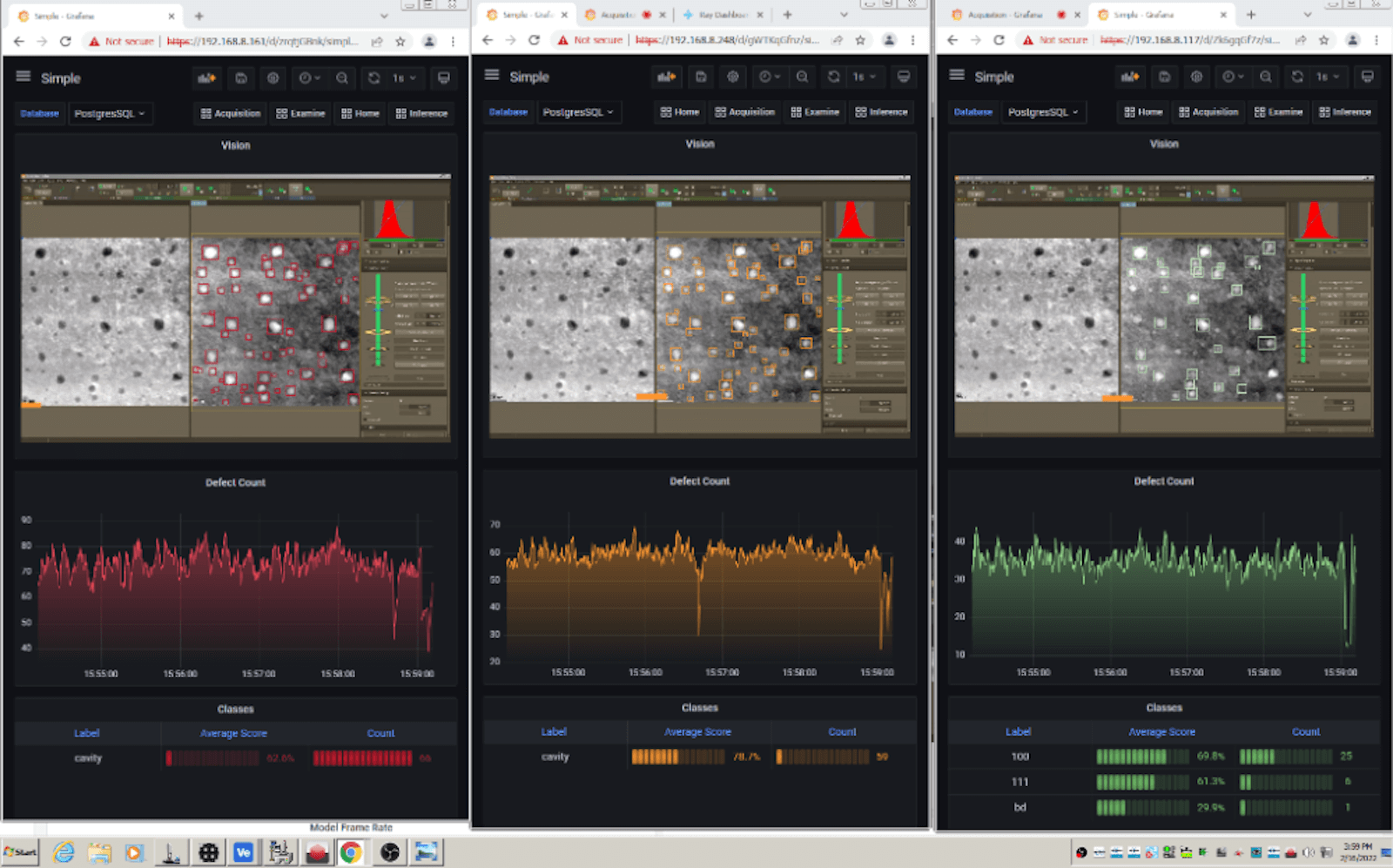Zoom out the time range with the magnifier icon
Viewport: 1393px width, 868px height.
[342, 78]
